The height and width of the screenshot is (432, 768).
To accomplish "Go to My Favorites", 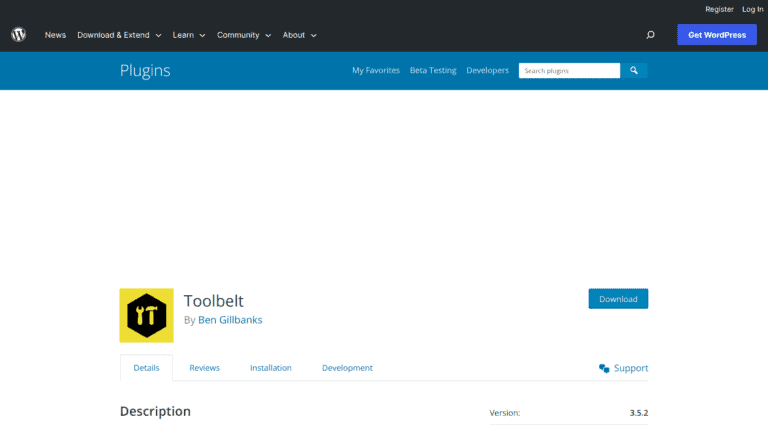I will point(376,71).
